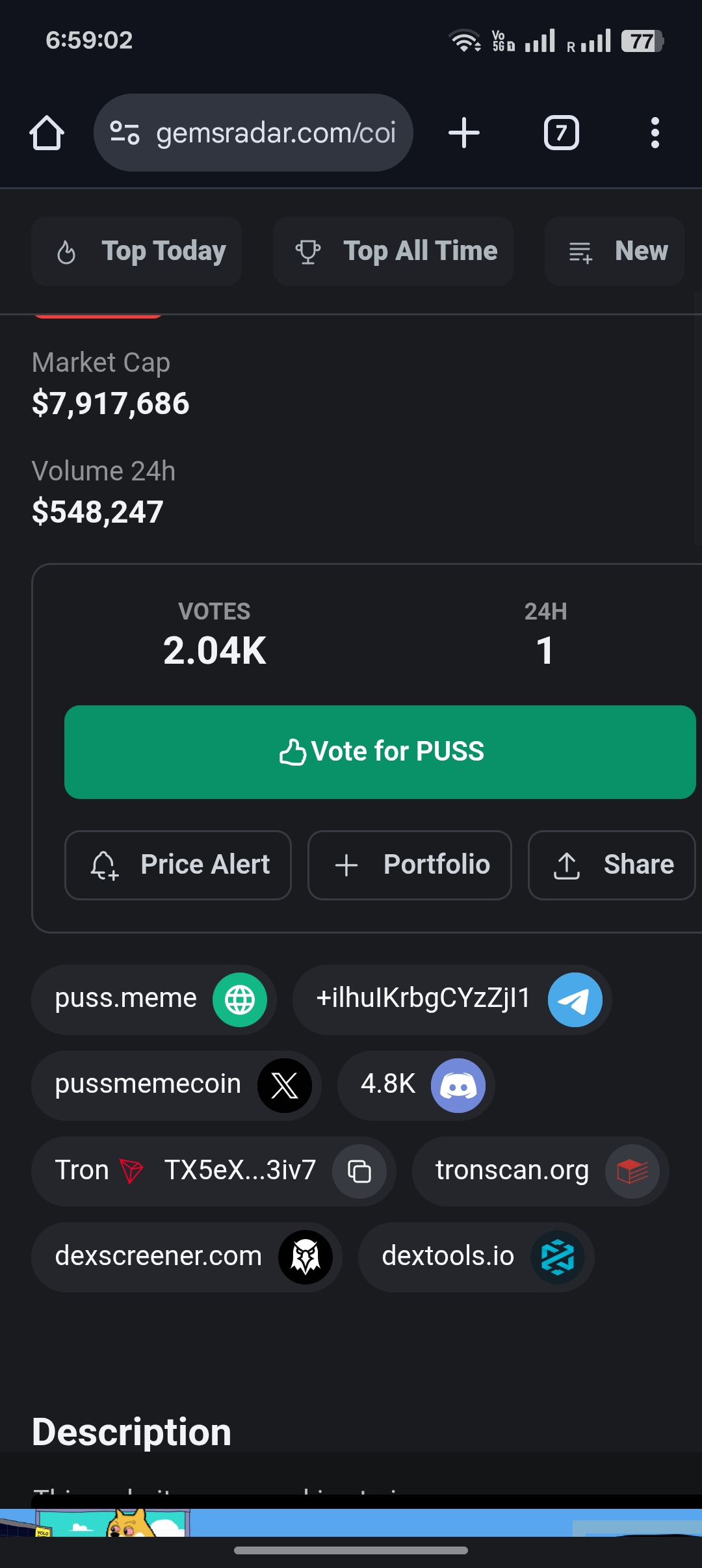Open Discord with 4.8K members
The height and width of the screenshot is (1568, 702).
[x=416, y=1086]
